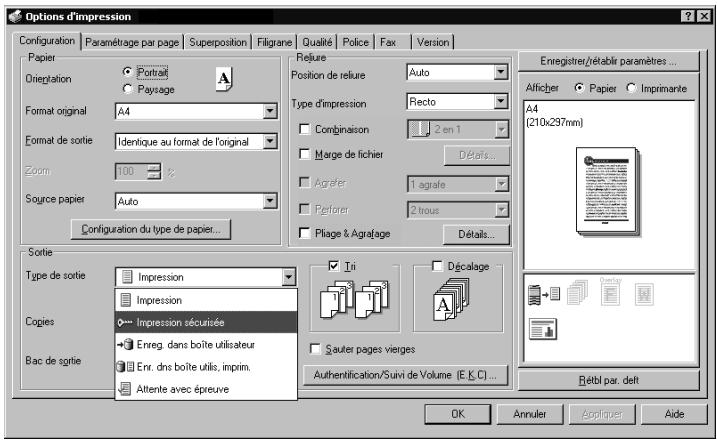Click the Aide button
The image size is (717, 442).
tap(674, 414)
